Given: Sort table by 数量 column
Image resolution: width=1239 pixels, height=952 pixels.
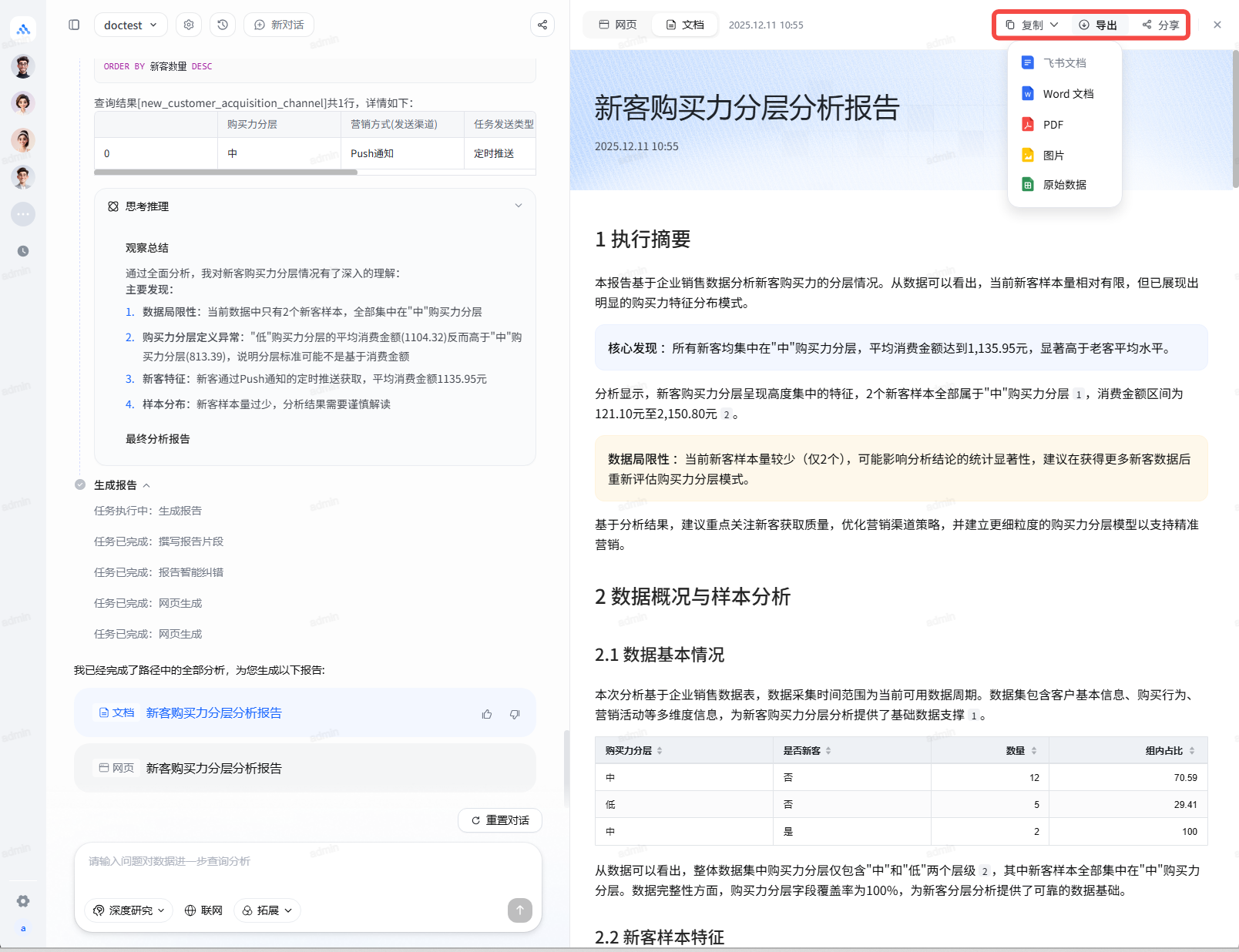Looking at the screenshot, I should tap(1033, 751).
